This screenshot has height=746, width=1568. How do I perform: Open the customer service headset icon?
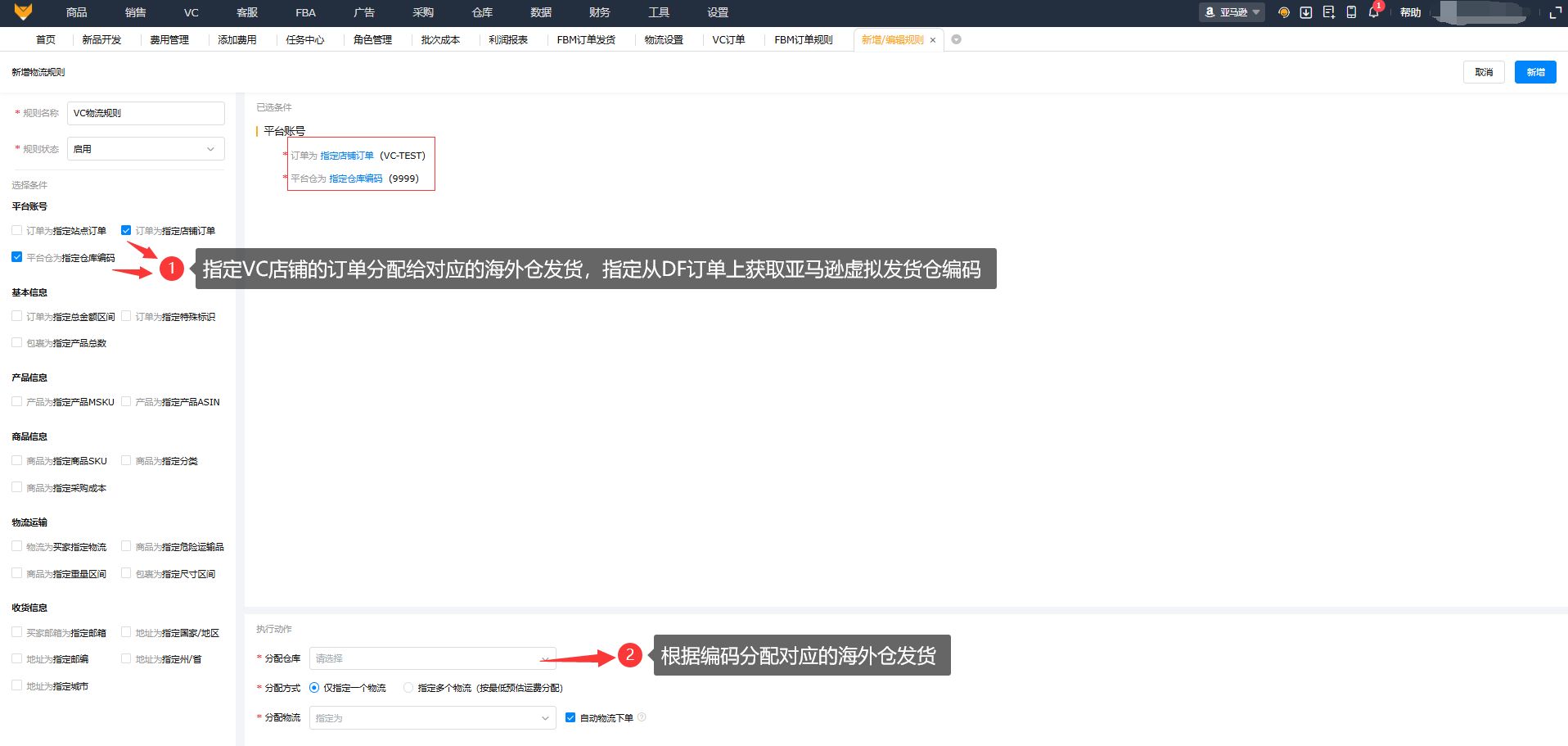coord(1283,12)
